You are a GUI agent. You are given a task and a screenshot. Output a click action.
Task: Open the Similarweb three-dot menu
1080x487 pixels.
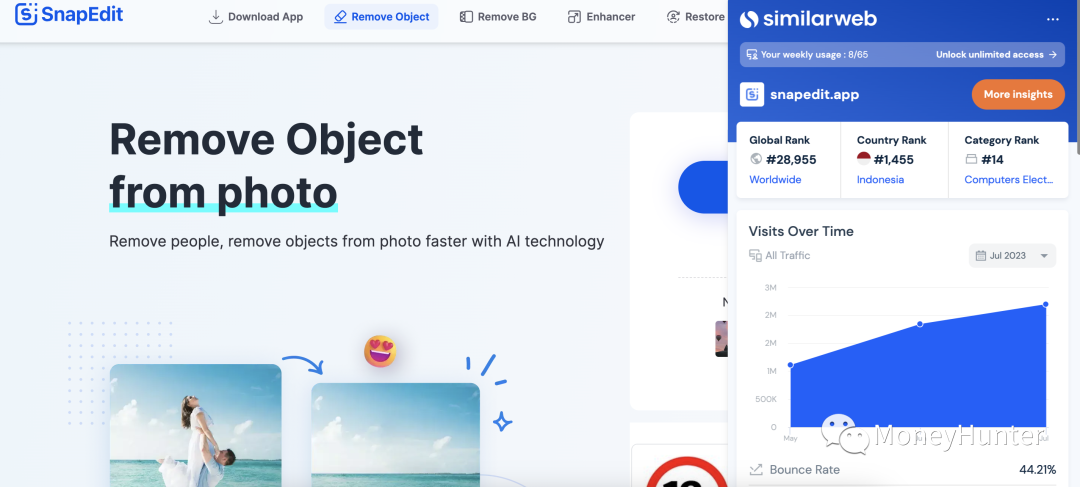click(x=1052, y=19)
